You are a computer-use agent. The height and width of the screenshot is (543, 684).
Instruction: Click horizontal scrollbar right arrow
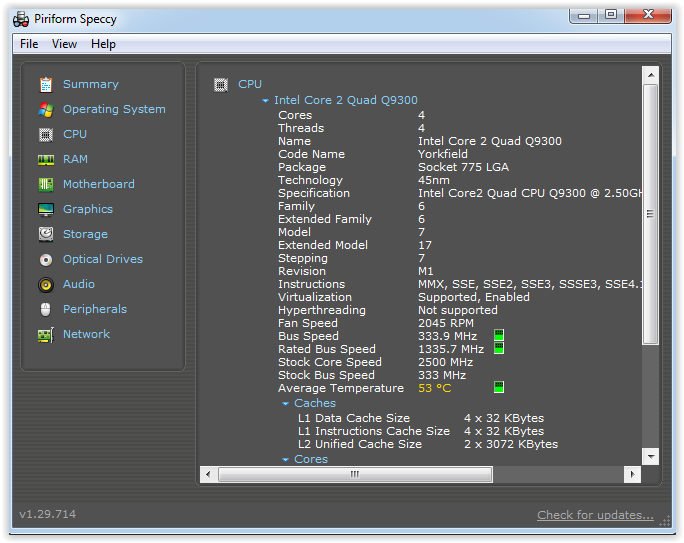(632, 475)
